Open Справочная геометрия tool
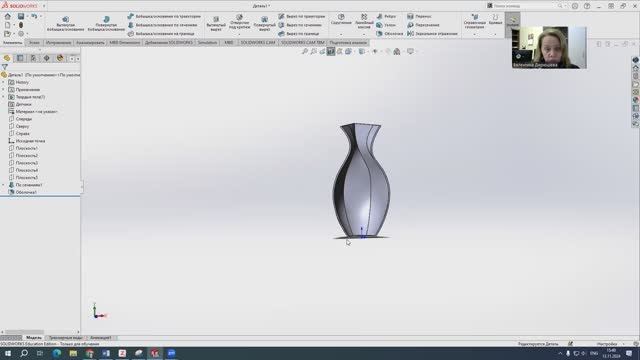 pos(475,20)
